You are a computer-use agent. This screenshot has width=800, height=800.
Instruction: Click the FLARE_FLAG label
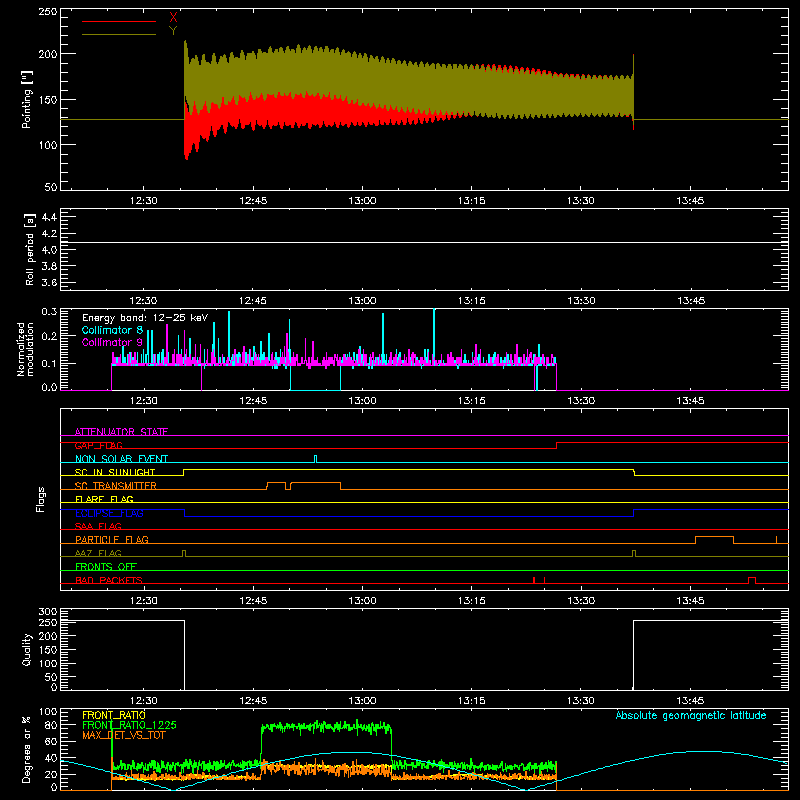pos(104,499)
